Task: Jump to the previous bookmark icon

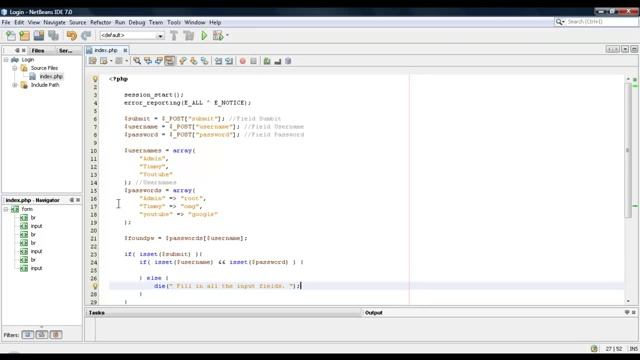Action: point(182,61)
